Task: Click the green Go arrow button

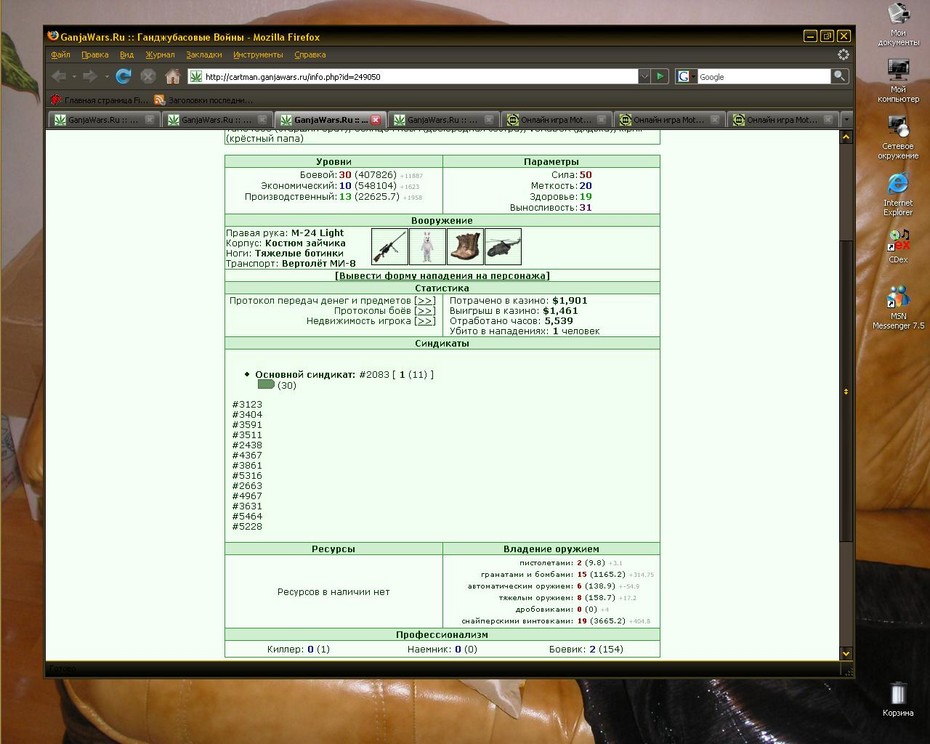Action: [x=660, y=77]
